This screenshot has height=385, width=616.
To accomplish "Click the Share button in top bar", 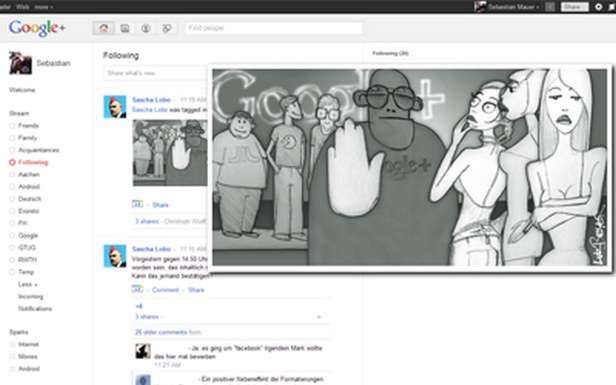I will click(574, 7).
